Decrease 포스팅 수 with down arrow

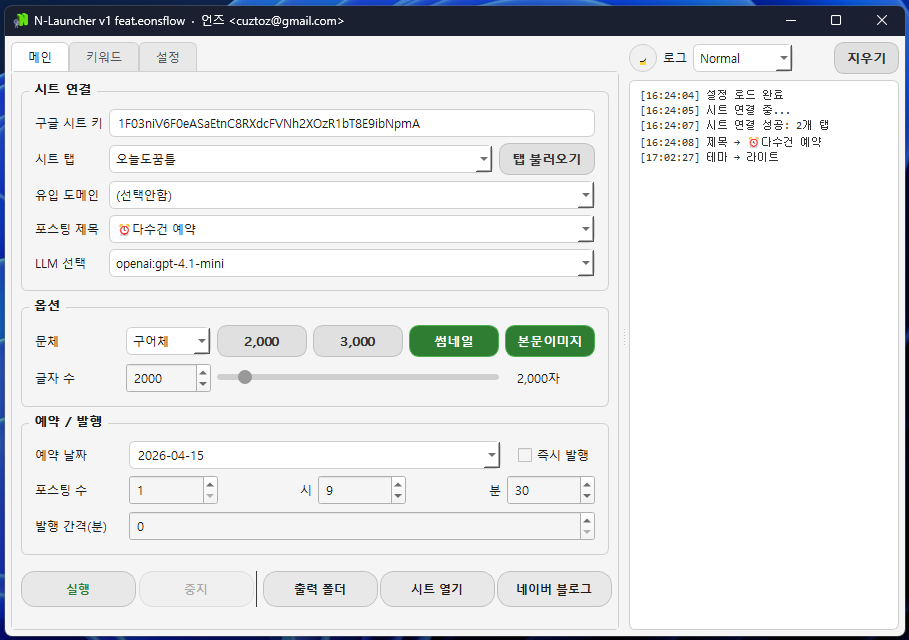[x=210, y=497]
